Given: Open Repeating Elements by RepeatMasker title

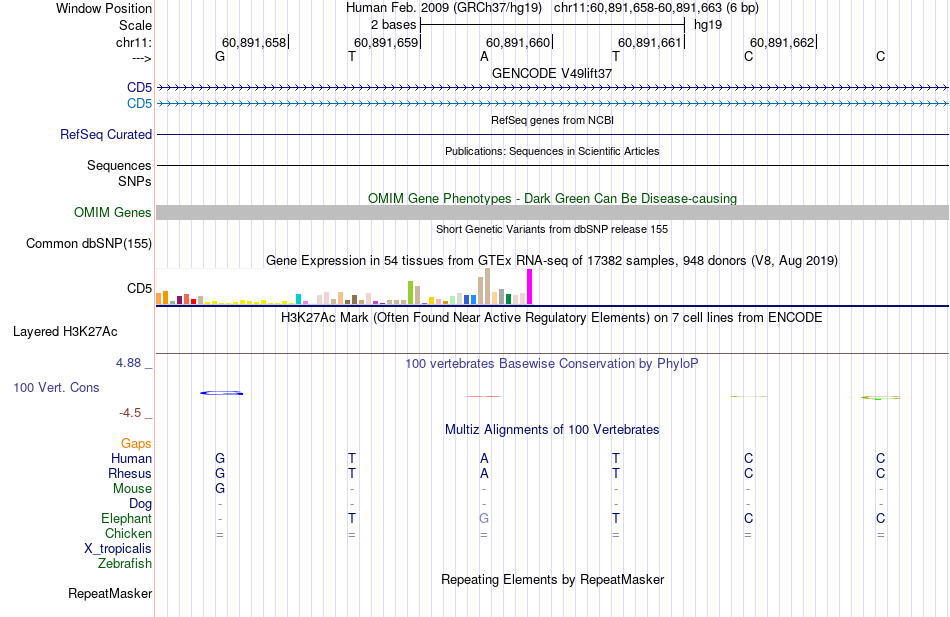Looking at the screenshot, I should tap(552, 579).
